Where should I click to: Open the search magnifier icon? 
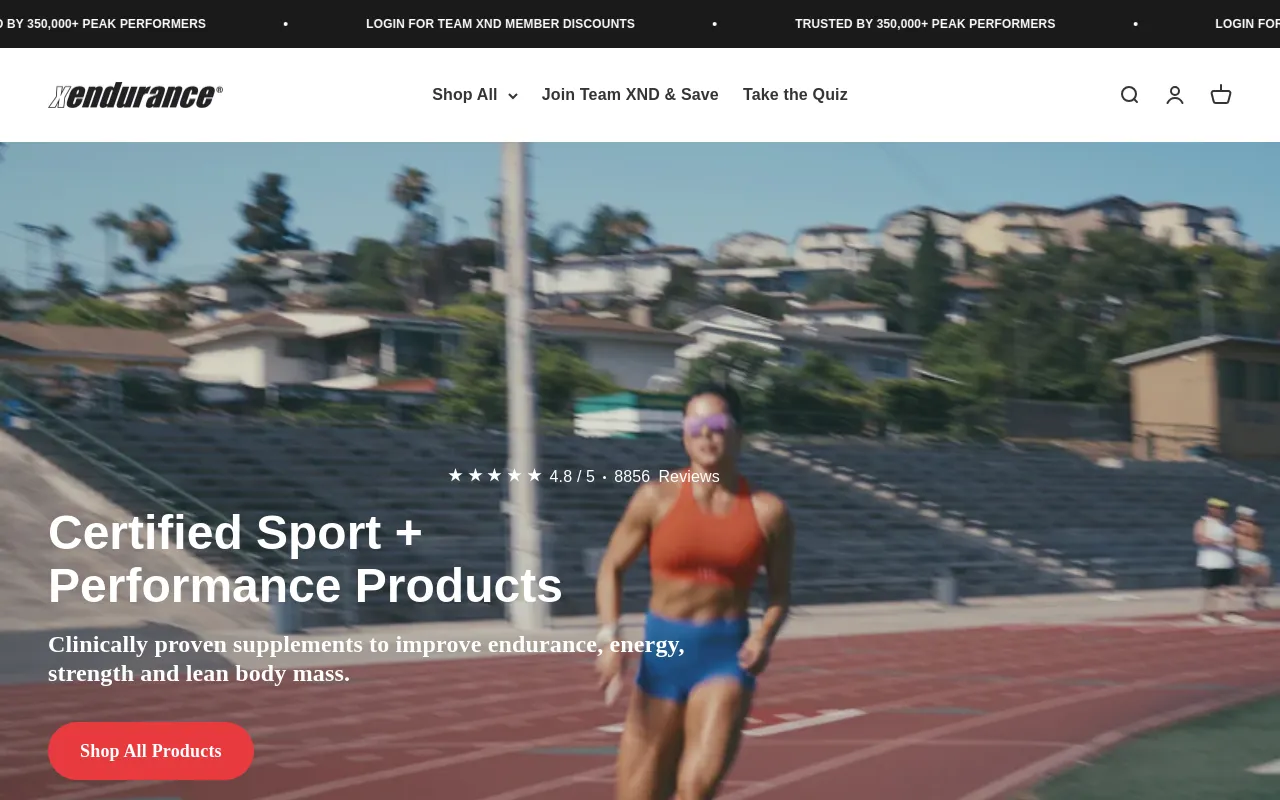[1129, 95]
